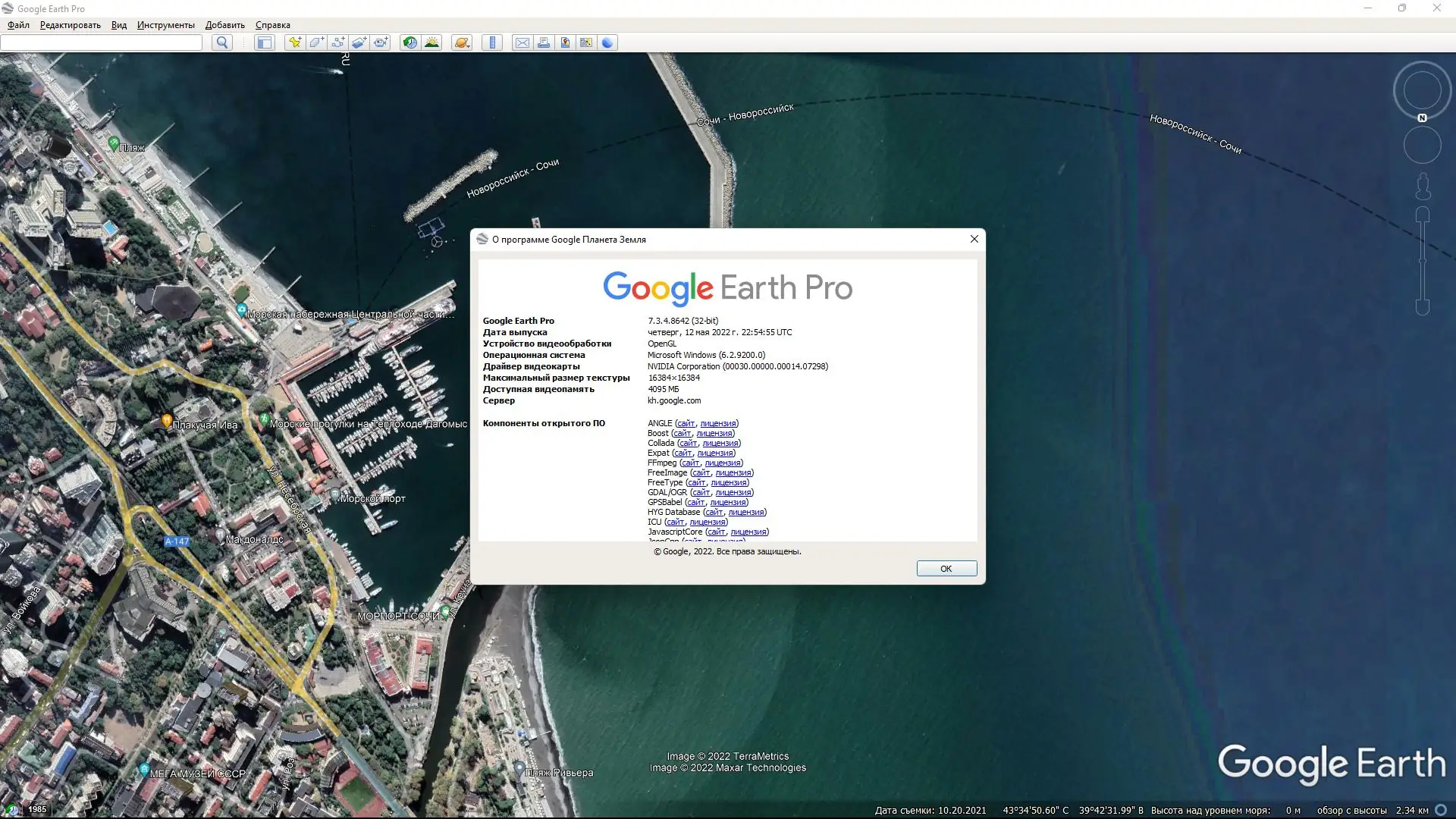The height and width of the screenshot is (819, 1456).
Task: Toggle the Image Overlay tool
Action: 359,42
